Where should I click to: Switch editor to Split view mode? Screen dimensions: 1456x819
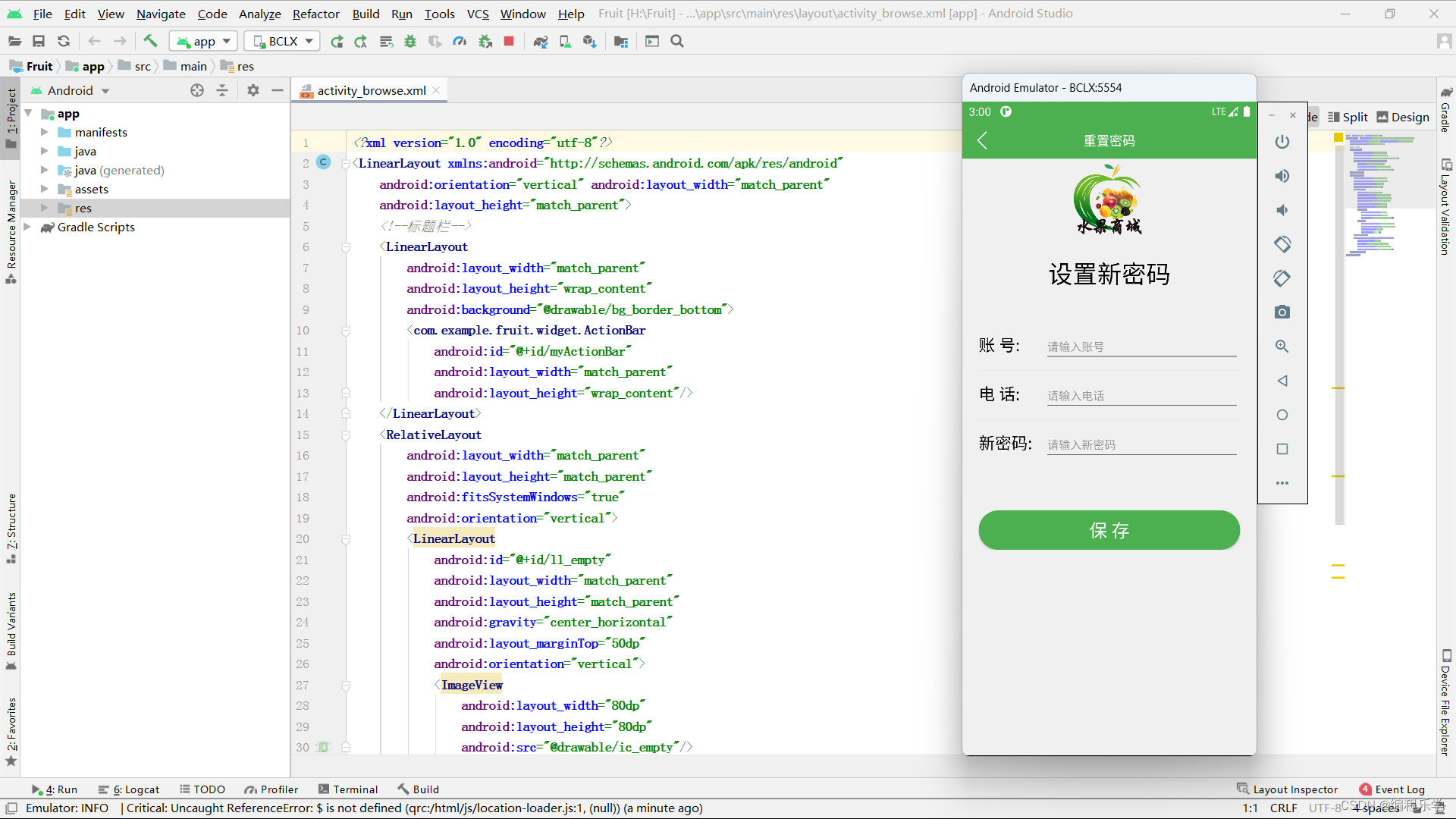point(1348,117)
